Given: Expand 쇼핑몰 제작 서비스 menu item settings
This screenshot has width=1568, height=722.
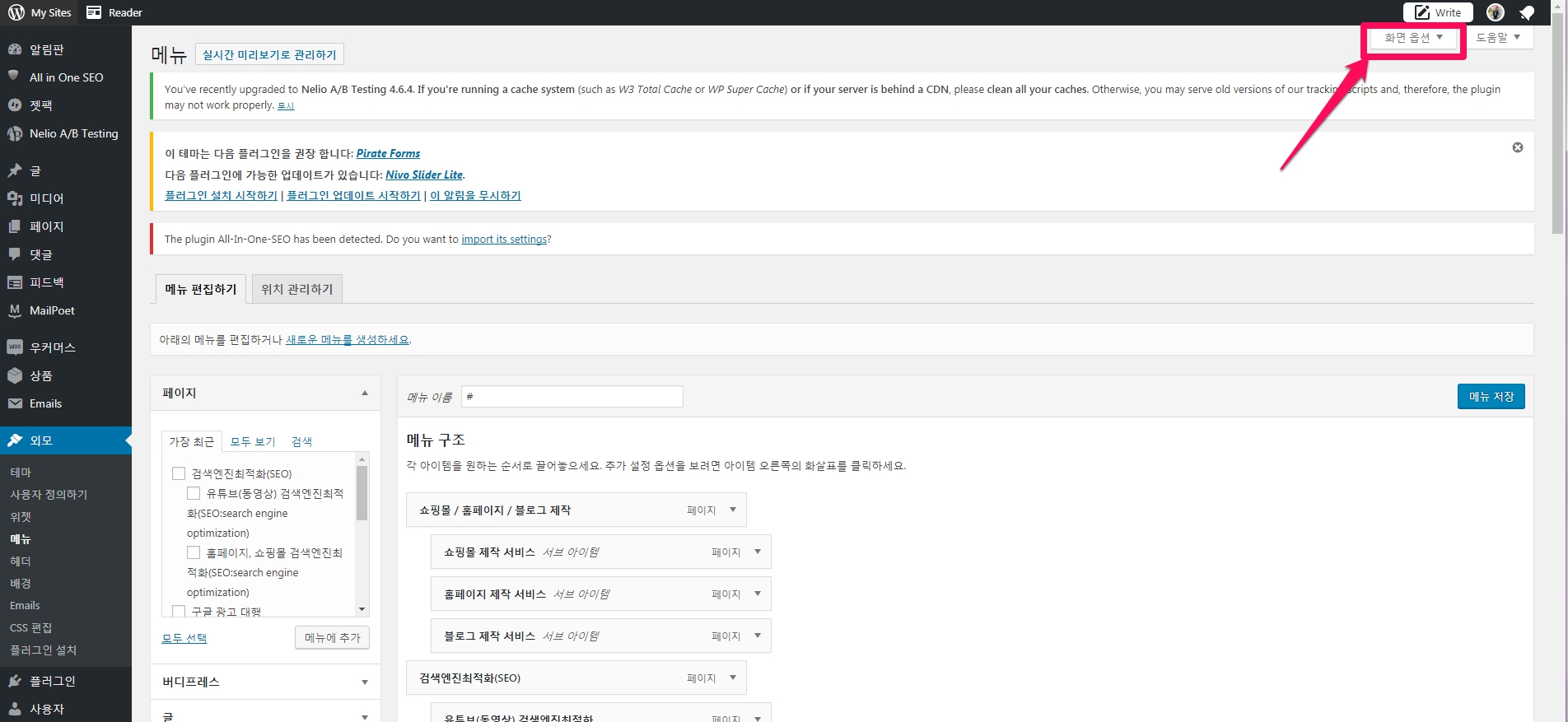Looking at the screenshot, I should [x=758, y=552].
